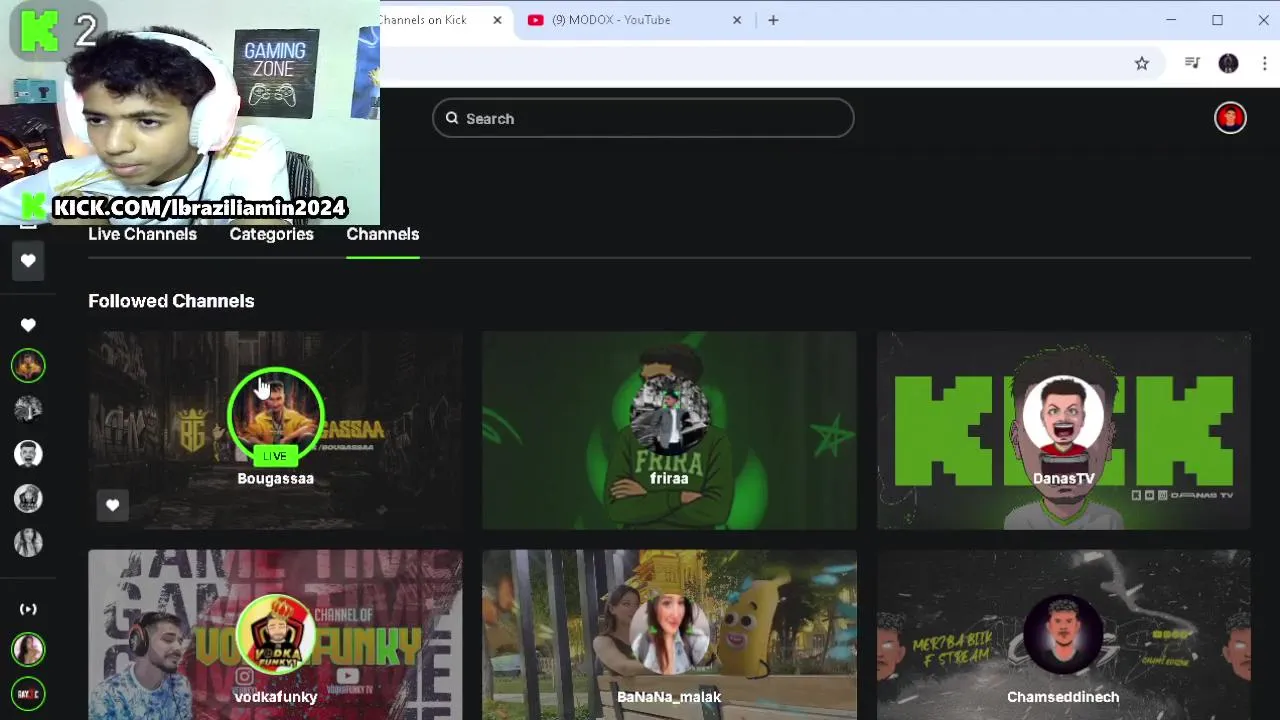Open the friraa channel card
This screenshot has height=720, width=1280.
tap(669, 430)
